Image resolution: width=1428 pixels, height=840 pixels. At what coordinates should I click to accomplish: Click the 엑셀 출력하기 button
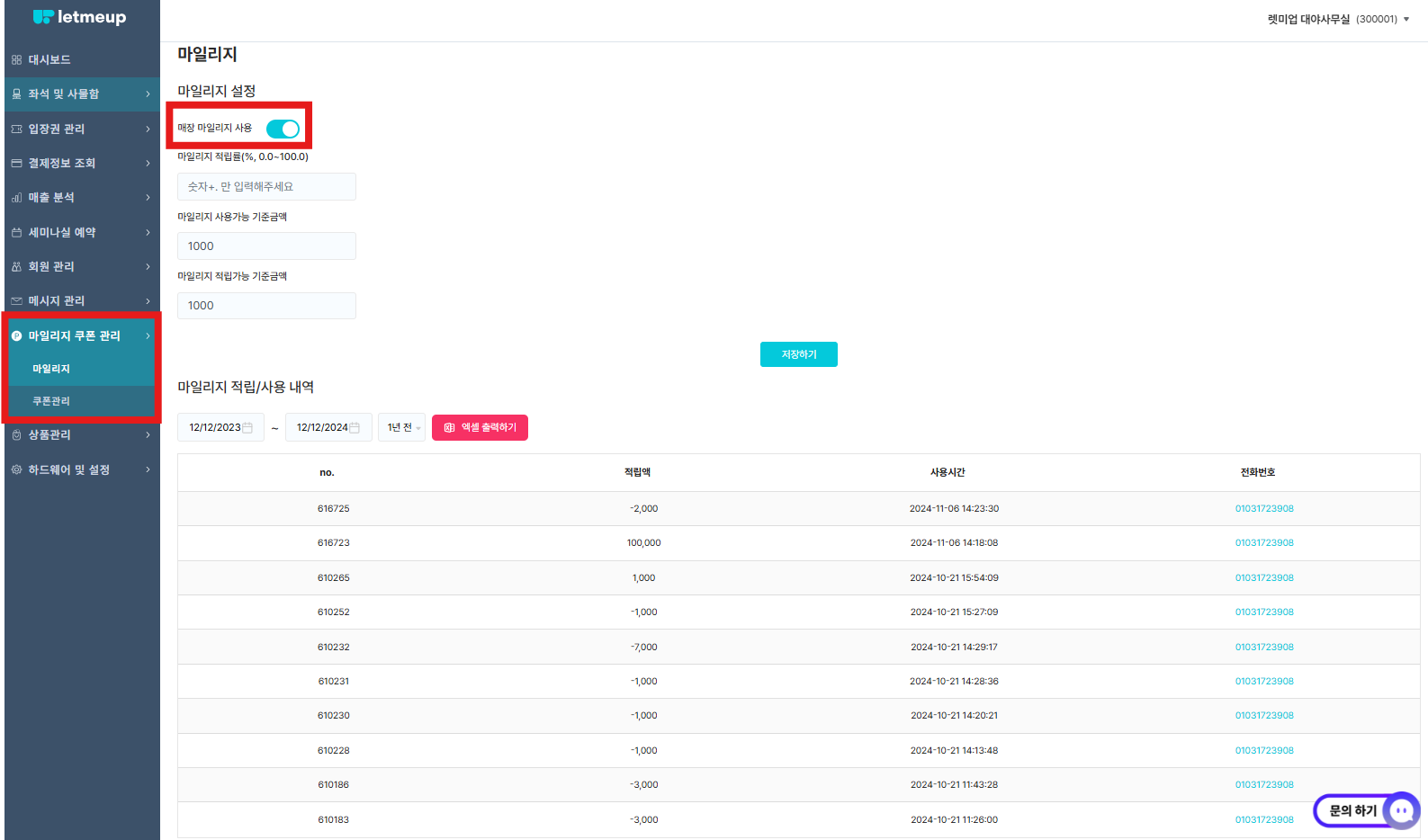(x=480, y=428)
